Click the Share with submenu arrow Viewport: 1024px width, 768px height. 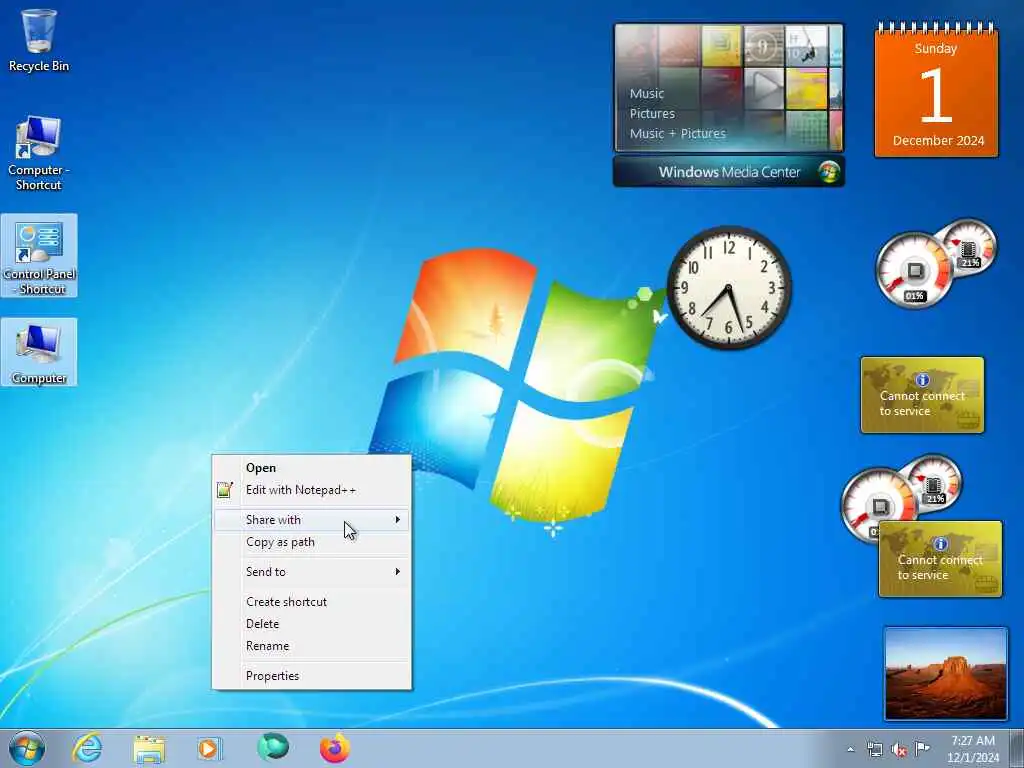397,520
